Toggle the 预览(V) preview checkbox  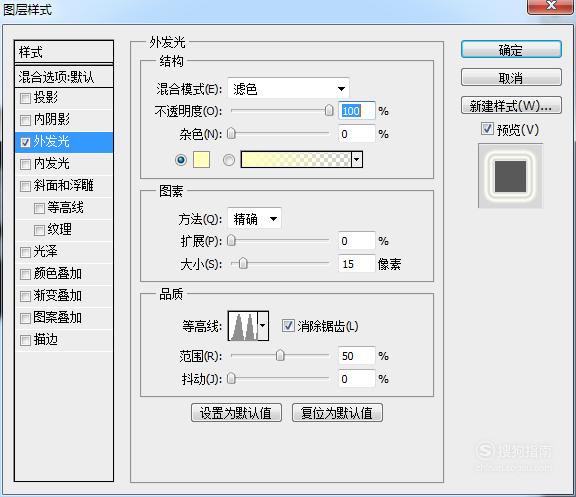(487, 129)
